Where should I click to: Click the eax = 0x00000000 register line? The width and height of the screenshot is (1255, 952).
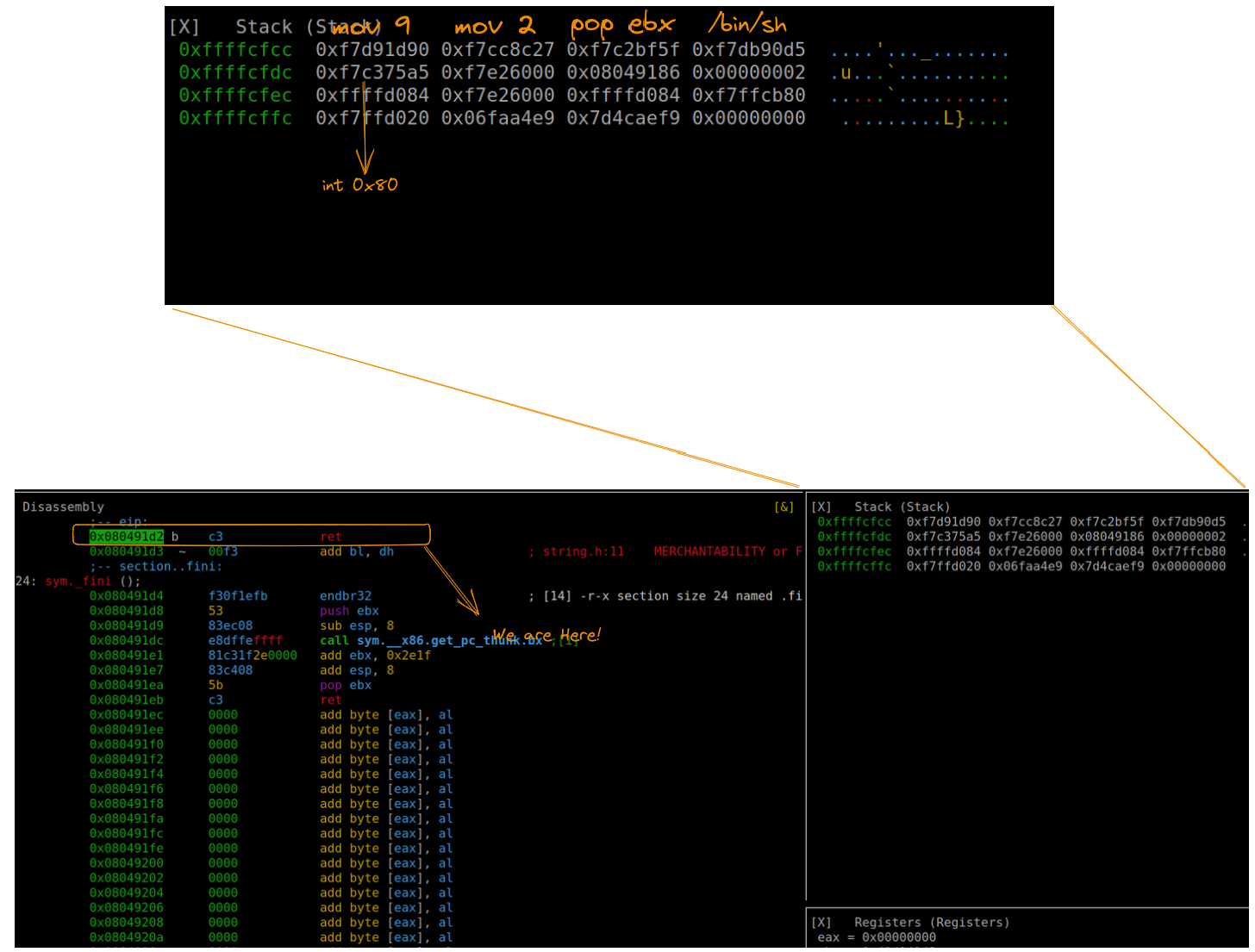click(877, 937)
